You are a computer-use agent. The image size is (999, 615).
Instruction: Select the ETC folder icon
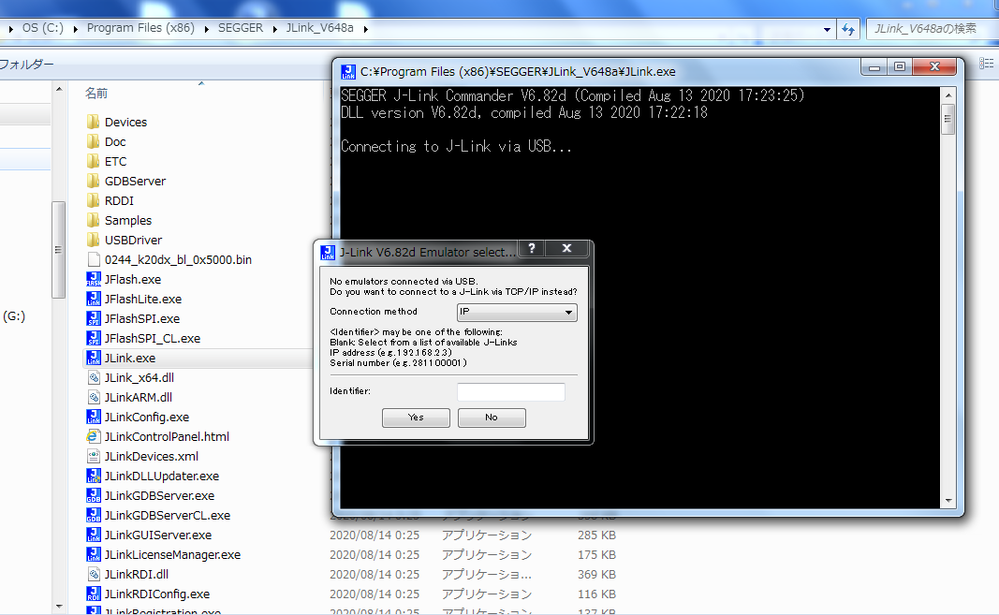click(93, 161)
